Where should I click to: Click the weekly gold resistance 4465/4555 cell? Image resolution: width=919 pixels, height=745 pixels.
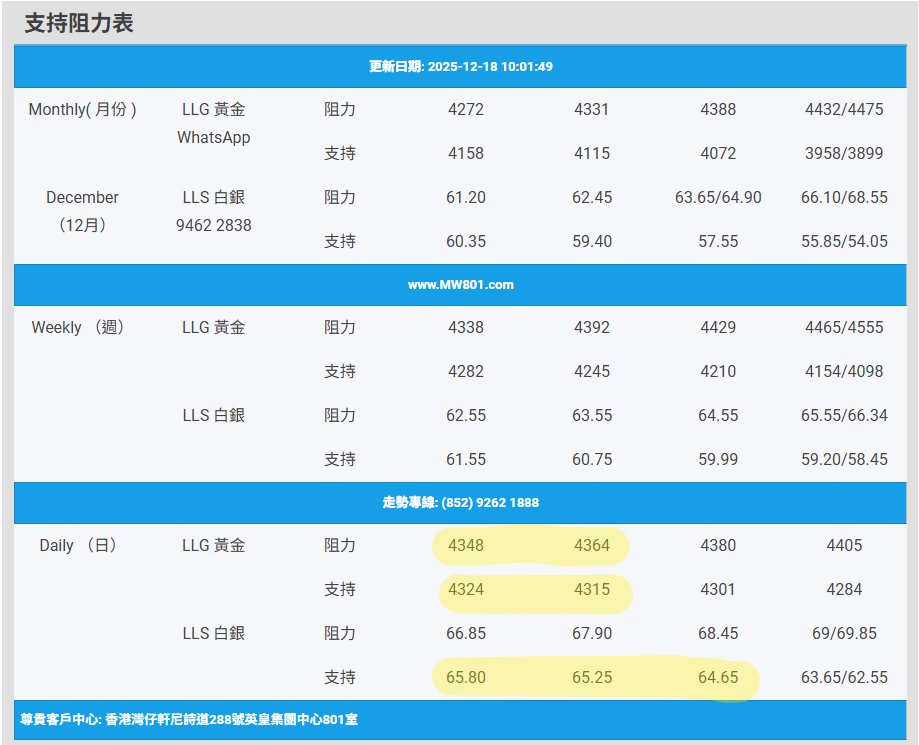coord(844,328)
